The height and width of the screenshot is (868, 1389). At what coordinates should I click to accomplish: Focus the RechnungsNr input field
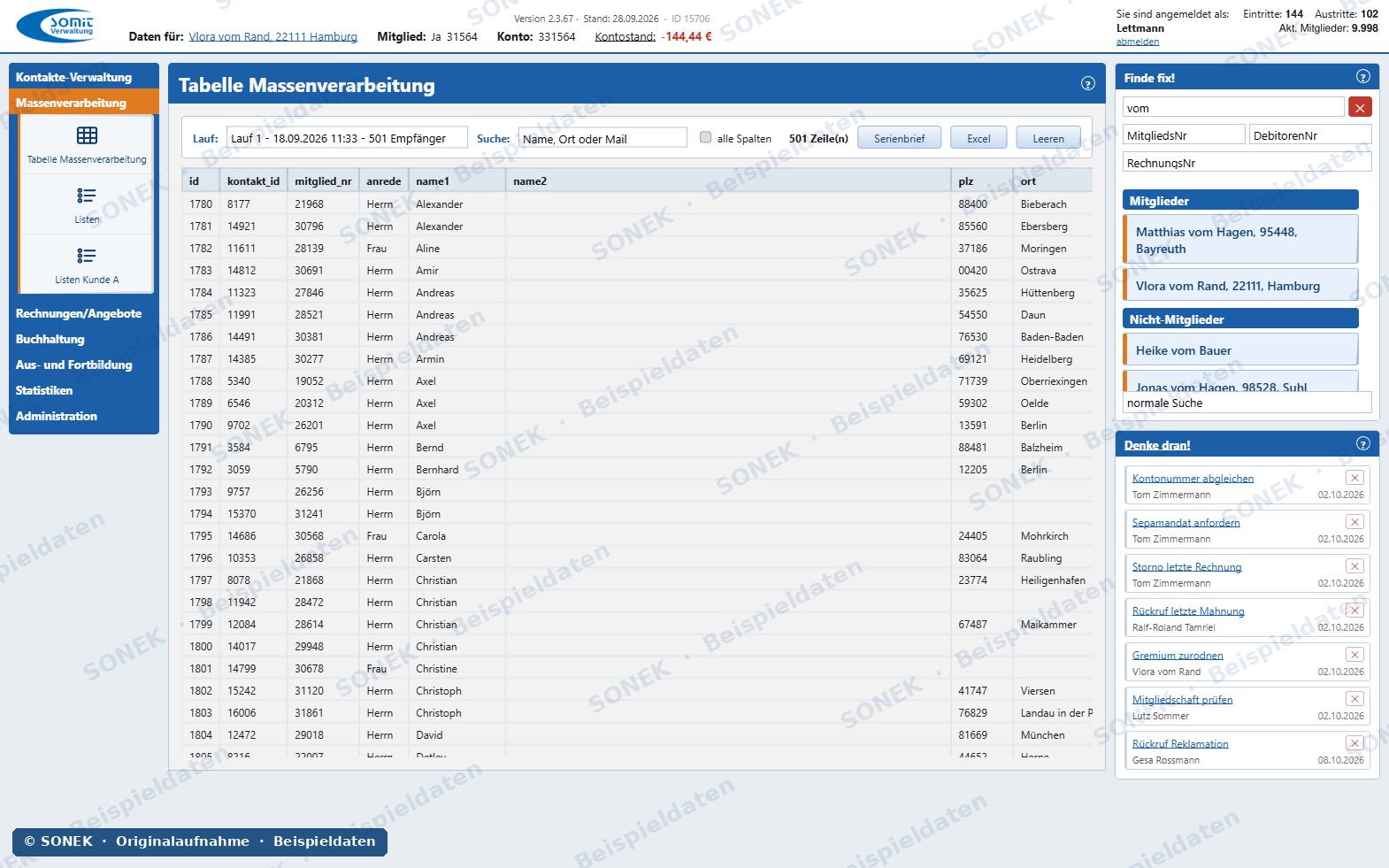pyautogui.click(x=1247, y=163)
